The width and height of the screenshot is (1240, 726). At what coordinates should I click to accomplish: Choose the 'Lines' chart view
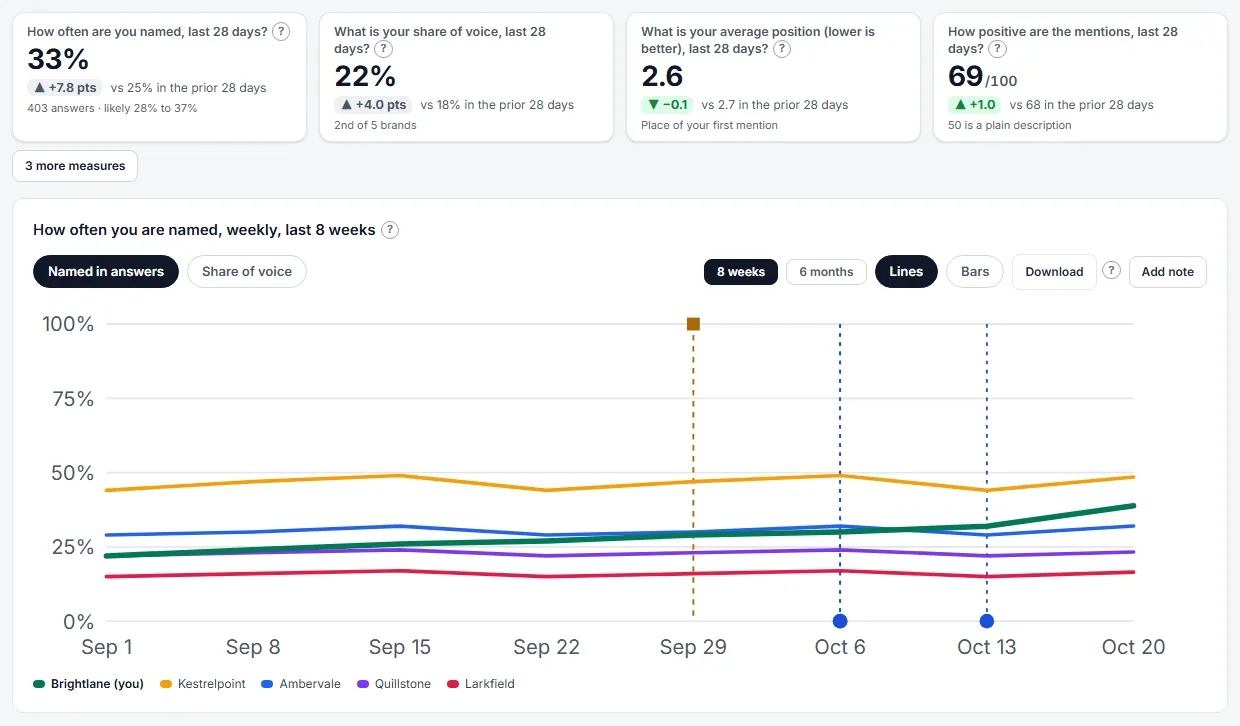906,272
